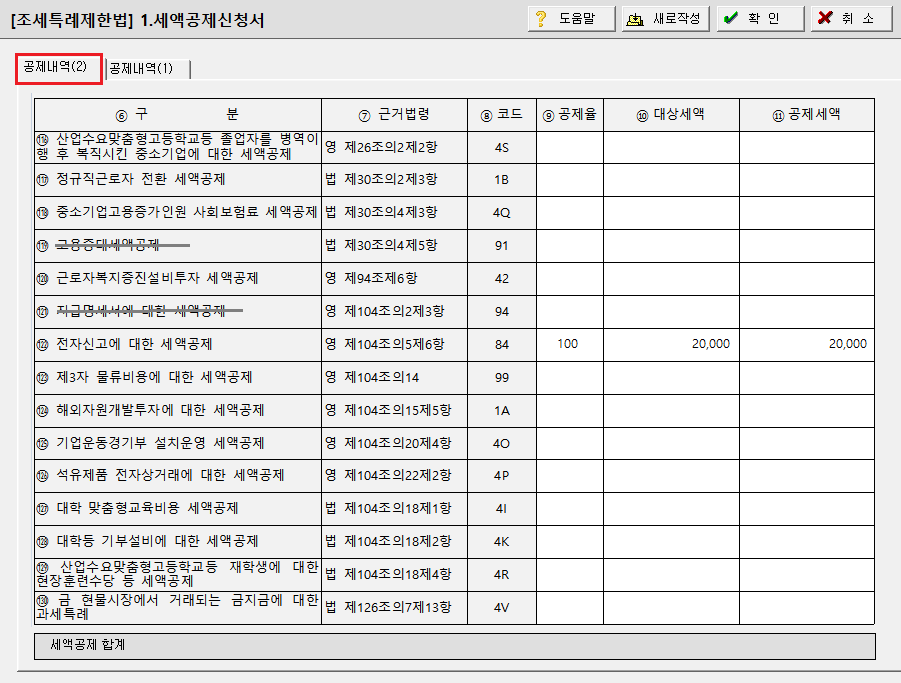
Task: Click the ⑨ 공제율 column header
Action: coord(569,115)
